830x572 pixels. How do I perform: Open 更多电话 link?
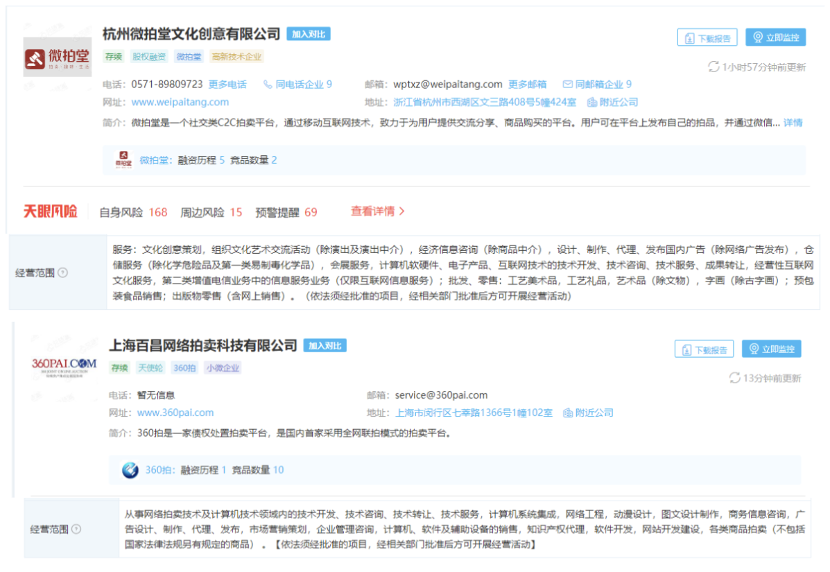point(228,84)
